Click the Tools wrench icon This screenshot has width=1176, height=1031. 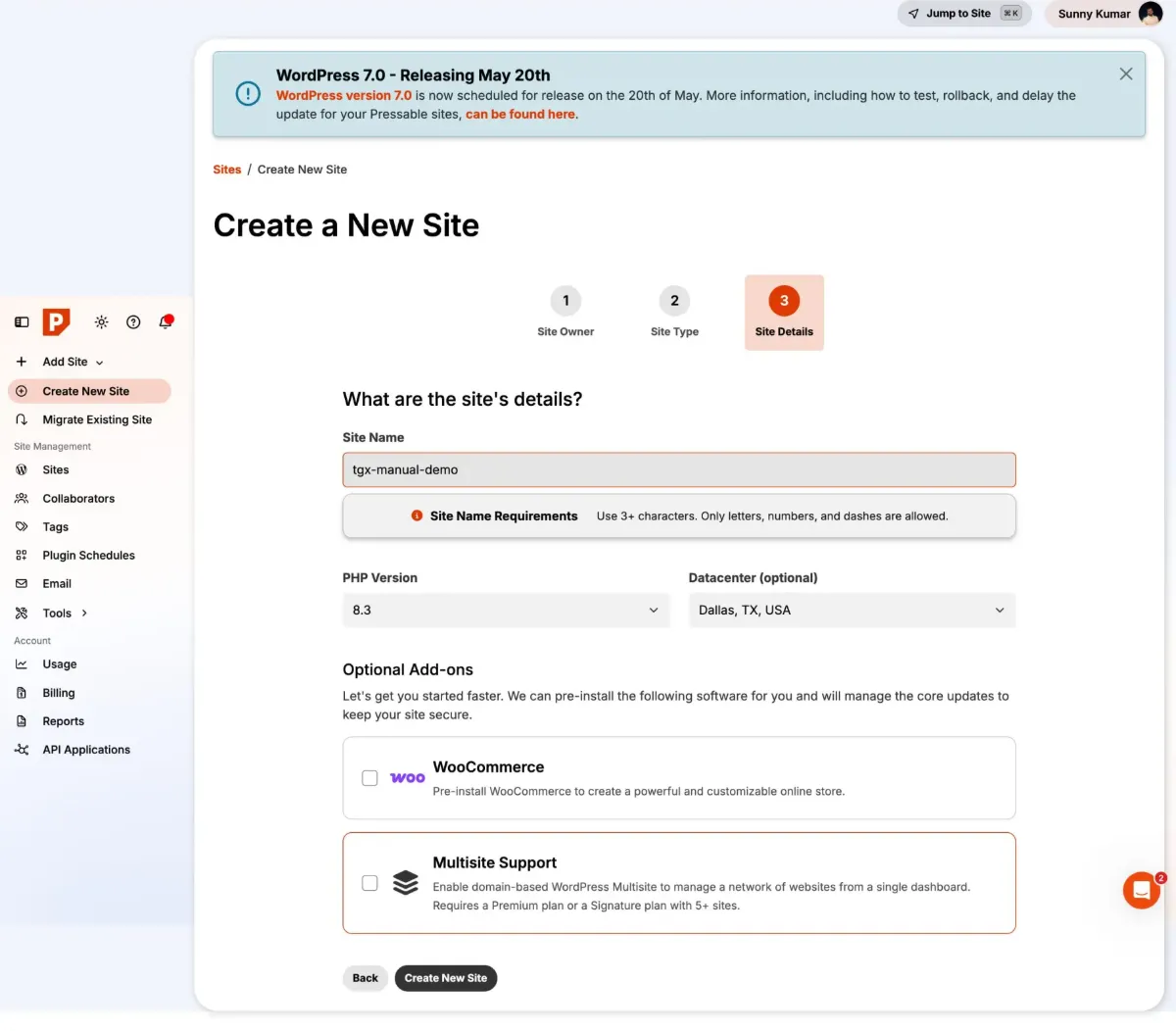22,614
